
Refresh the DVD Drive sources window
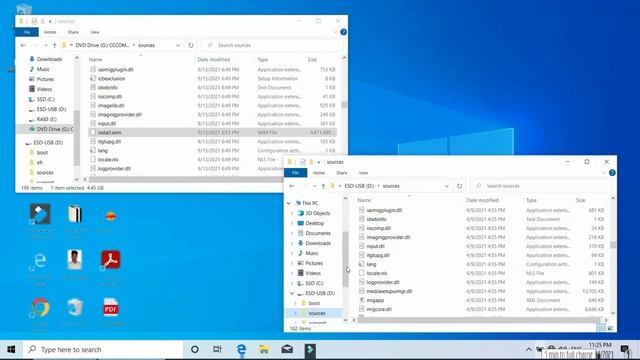pos(191,45)
